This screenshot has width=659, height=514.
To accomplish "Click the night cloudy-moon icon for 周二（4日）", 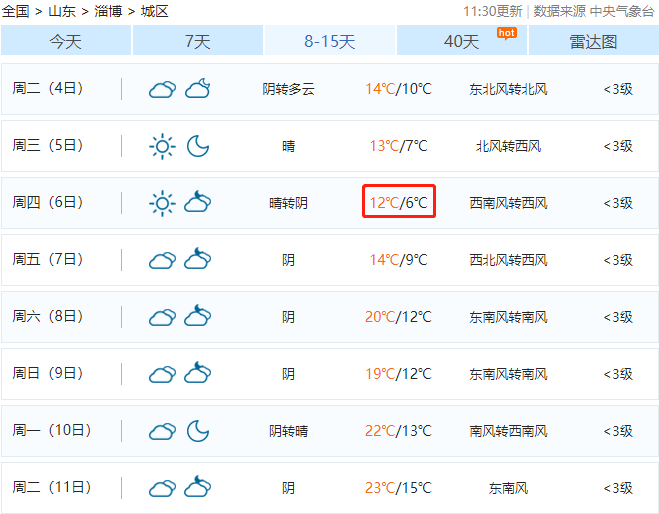I will click(x=198, y=88).
